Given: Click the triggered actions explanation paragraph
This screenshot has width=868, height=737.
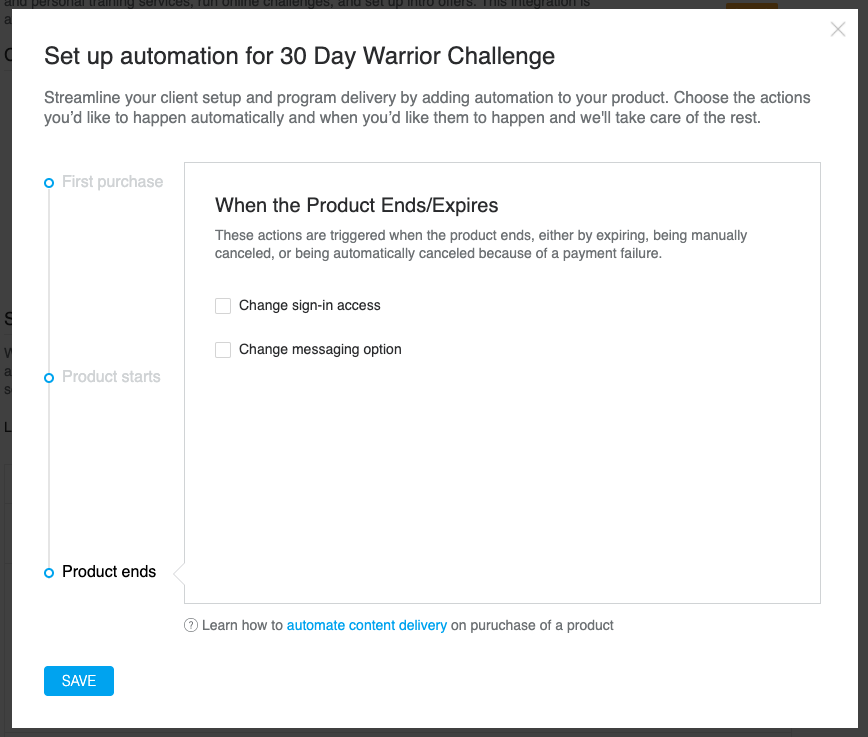Looking at the screenshot, I should click(480, 244).
